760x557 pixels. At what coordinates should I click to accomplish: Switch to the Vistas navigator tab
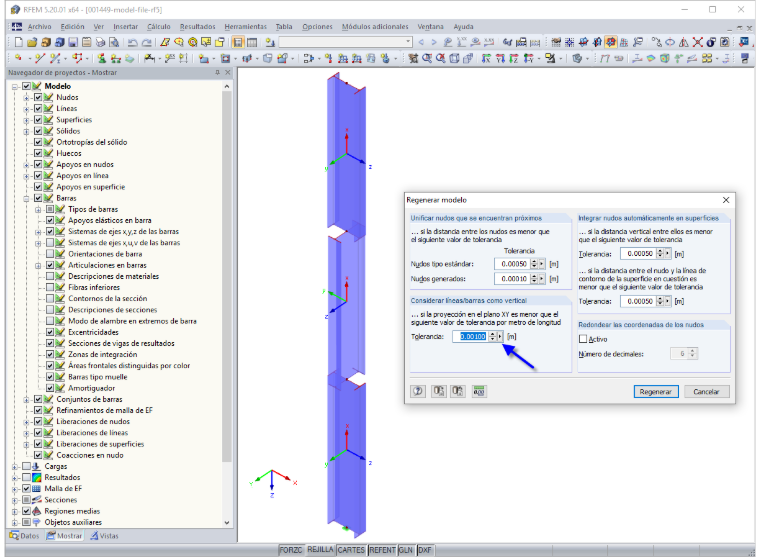(105, 536)
